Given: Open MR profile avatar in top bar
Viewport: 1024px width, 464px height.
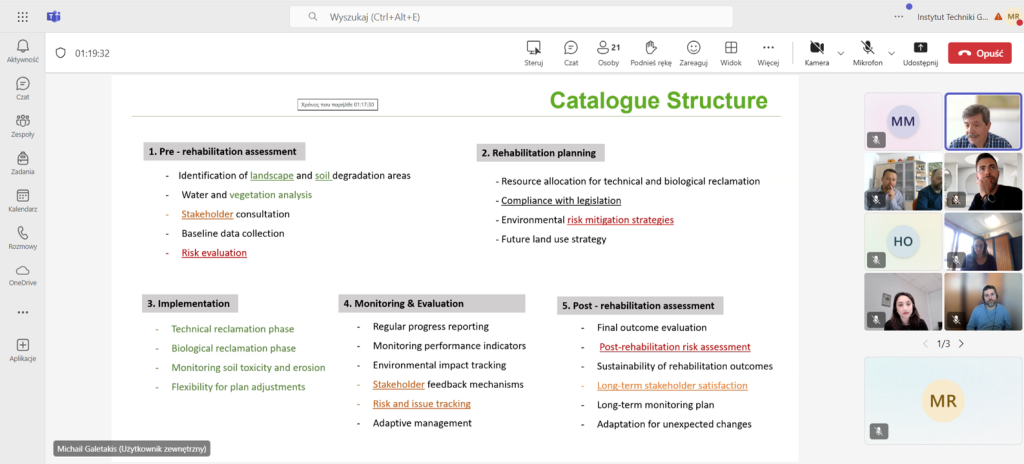Looking at the screenshot, I should (1014, 17).
